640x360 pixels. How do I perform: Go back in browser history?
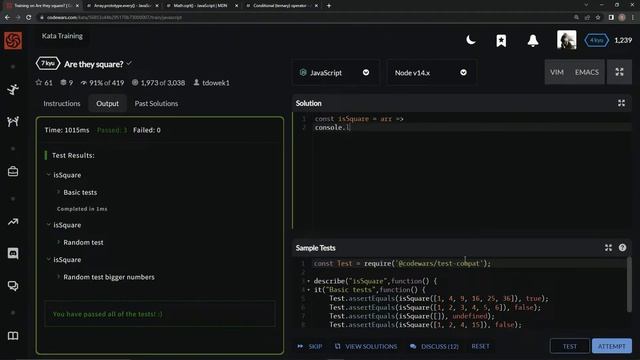7,18
